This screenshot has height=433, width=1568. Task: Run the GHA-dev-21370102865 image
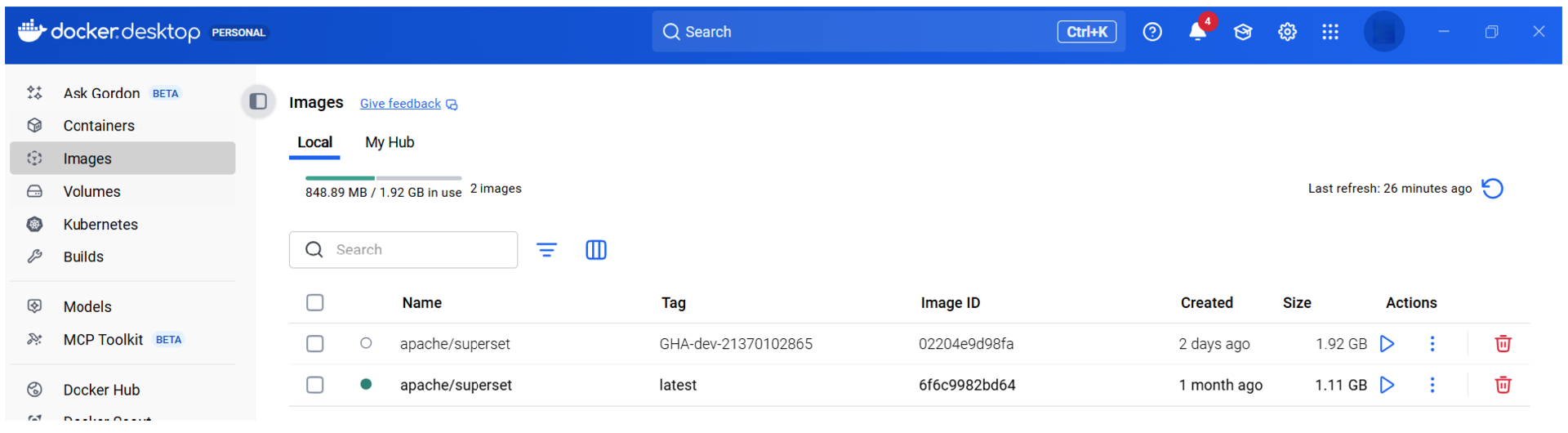pyautogui.click(x=1387, y=344)
